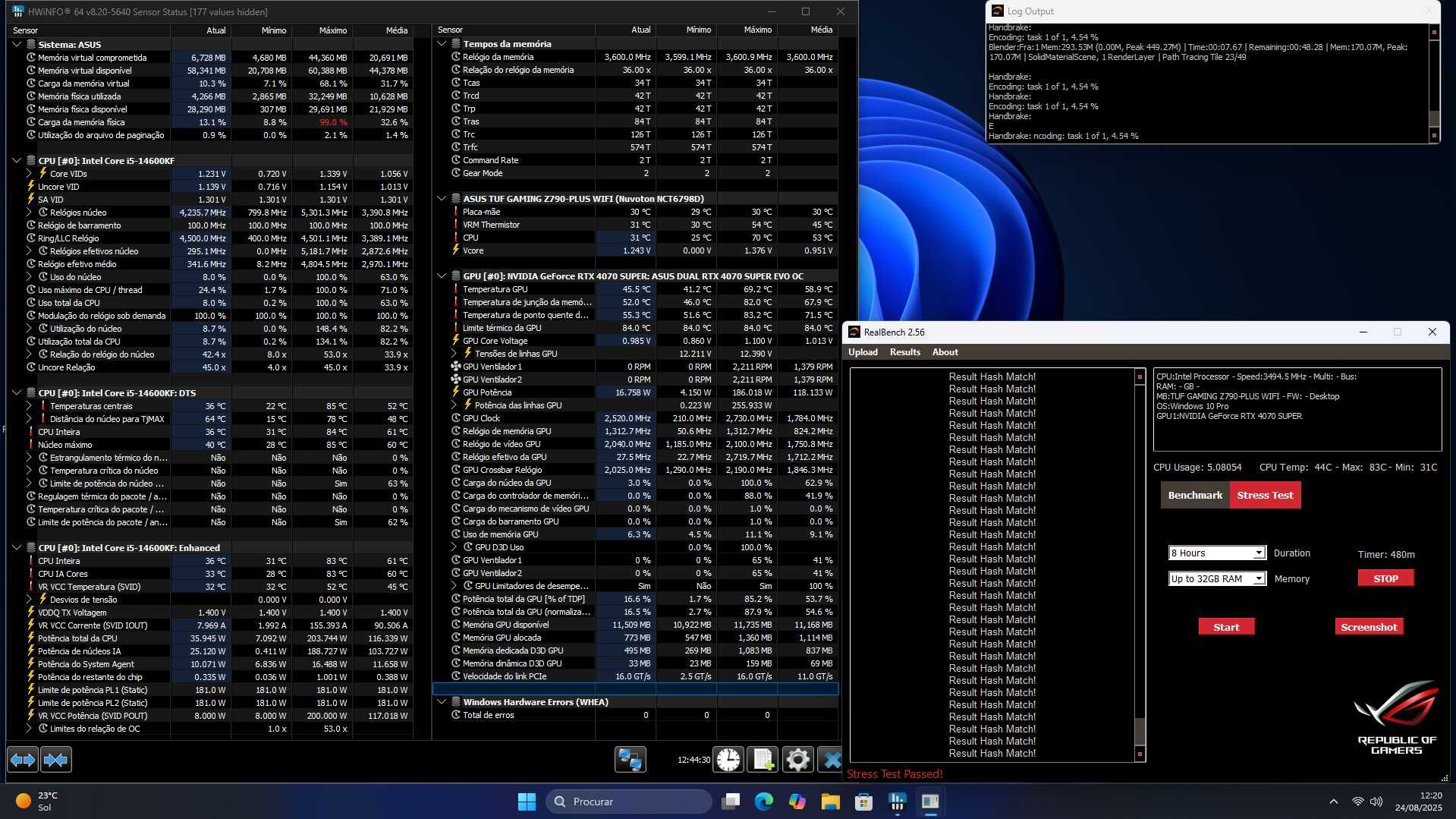Click the volume speaker tray icon
The width and height of the screenshot is (1456, 819).
(1376, 802)
